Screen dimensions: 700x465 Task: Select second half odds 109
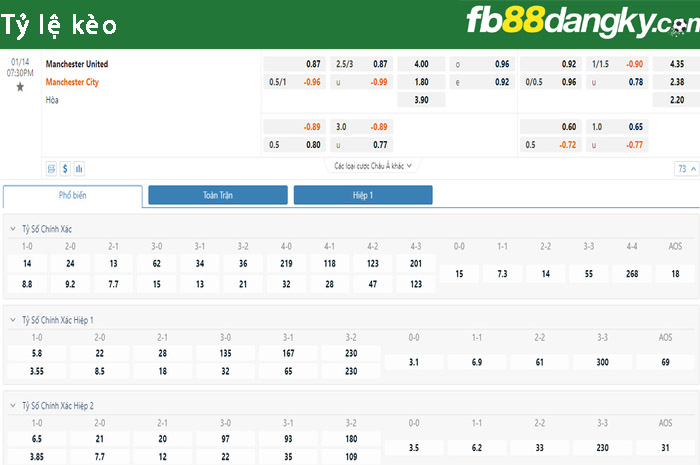coord(351,457)
